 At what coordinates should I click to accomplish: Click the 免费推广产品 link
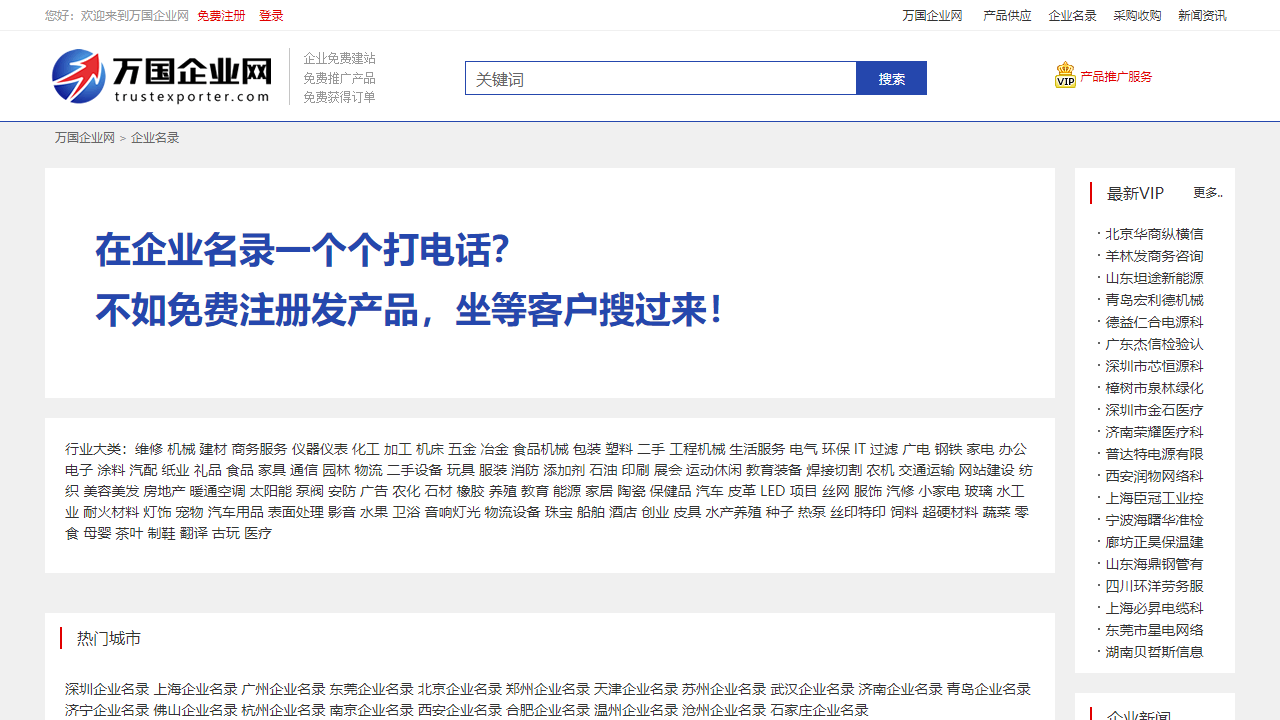(339, 77)
